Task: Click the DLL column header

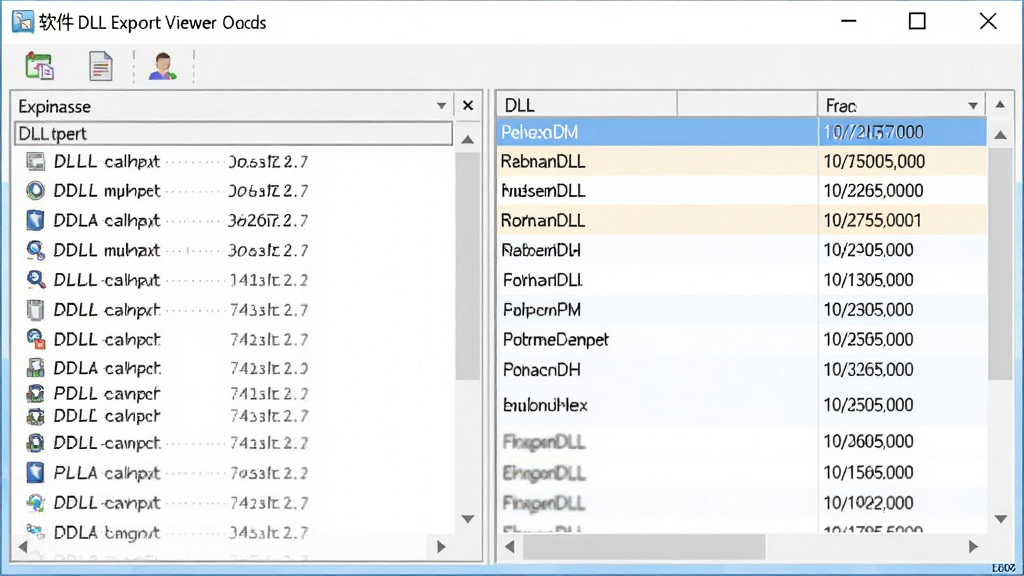Action: click(586, 105)
